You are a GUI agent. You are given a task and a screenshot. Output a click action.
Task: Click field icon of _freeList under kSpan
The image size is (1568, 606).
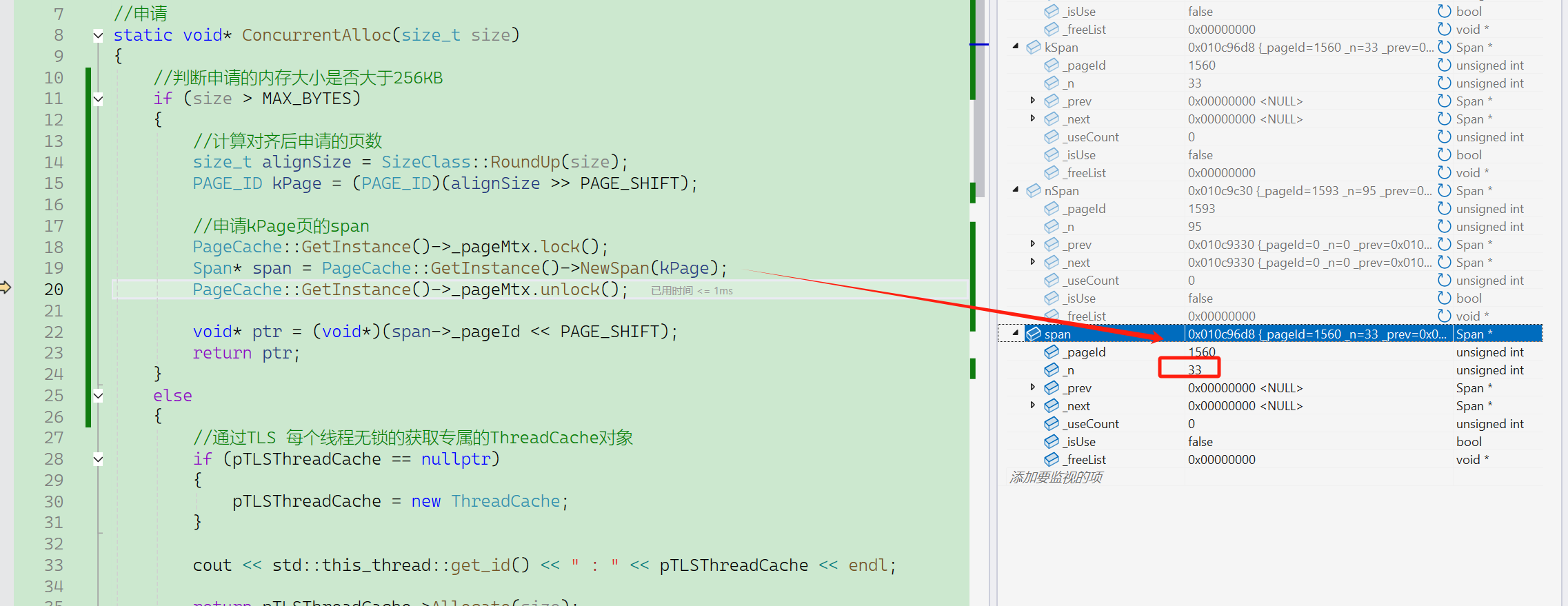[1052, 172]
